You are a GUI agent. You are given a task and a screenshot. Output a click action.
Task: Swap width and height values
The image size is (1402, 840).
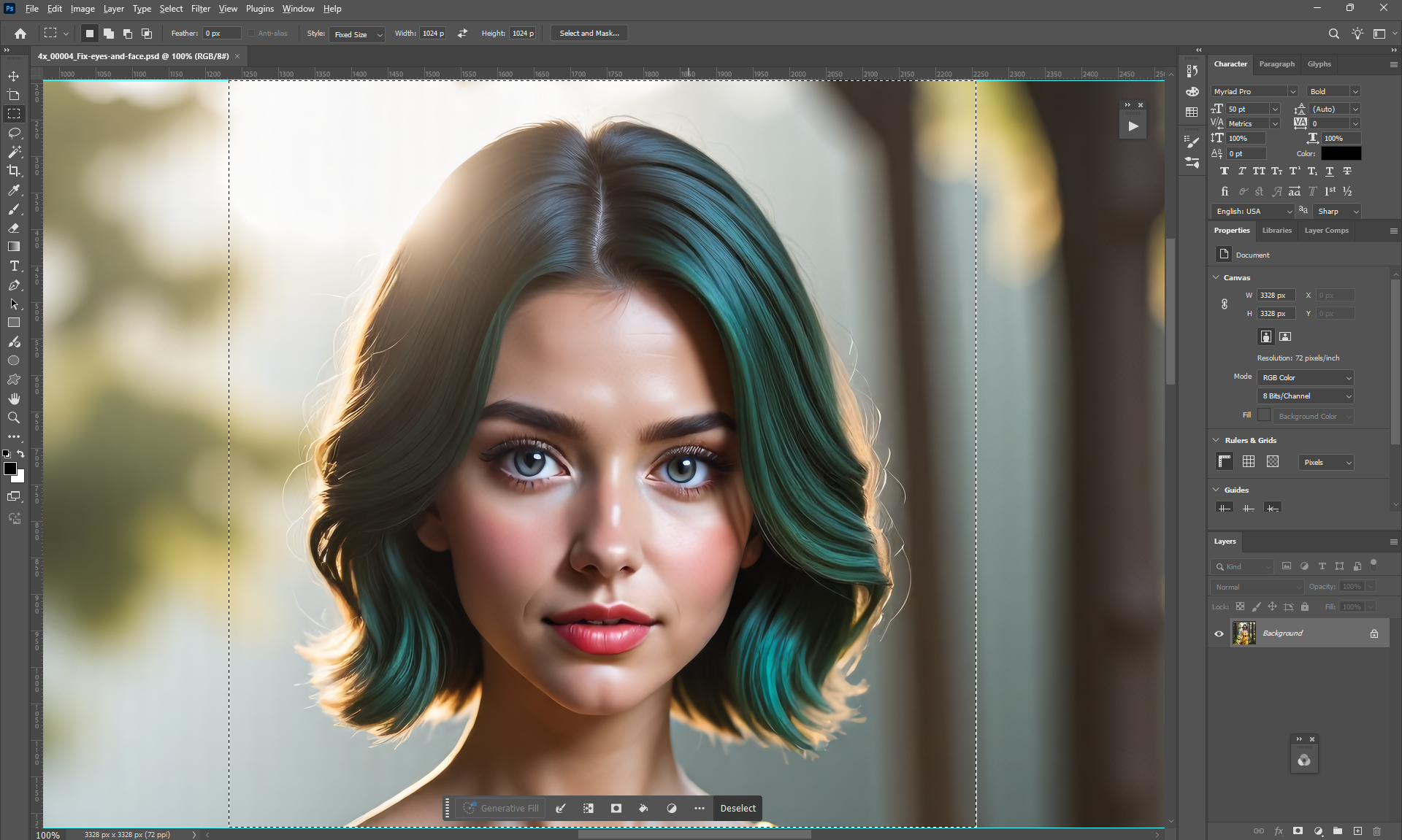pyautogui.click(x=462, y=34)
